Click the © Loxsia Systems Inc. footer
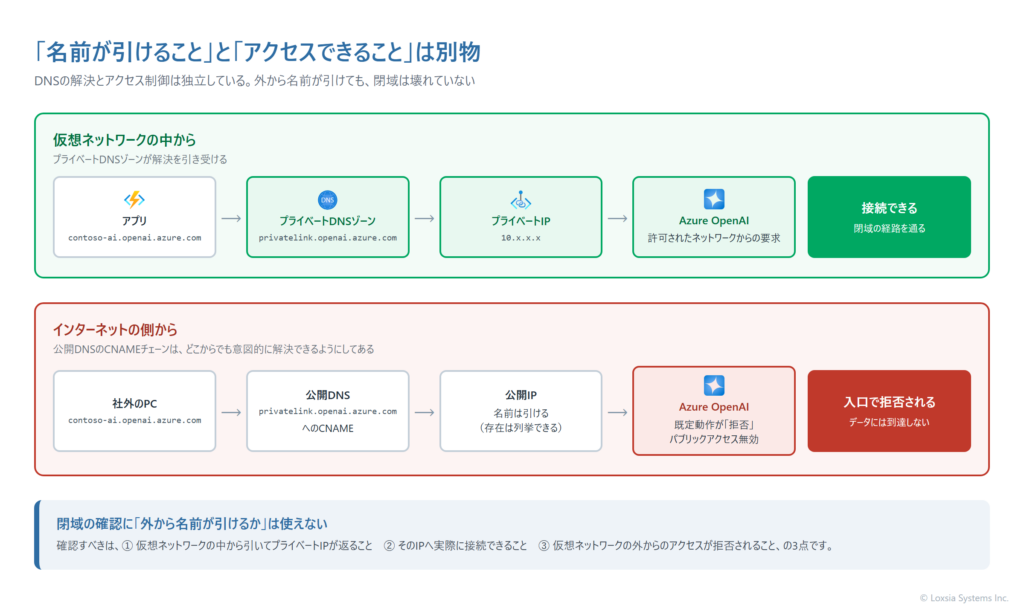The image size is (1024, 614). point(964,598)
